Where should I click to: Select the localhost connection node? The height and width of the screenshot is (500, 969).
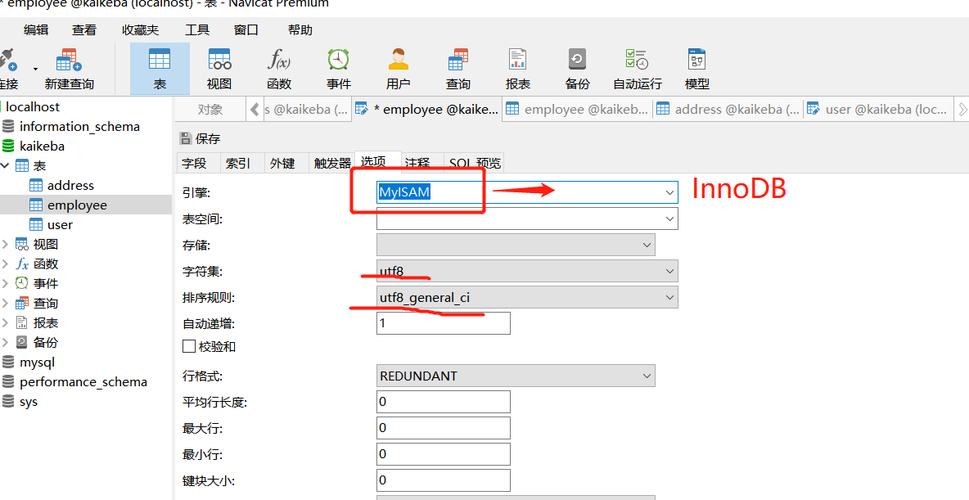[x=31, y=107]
